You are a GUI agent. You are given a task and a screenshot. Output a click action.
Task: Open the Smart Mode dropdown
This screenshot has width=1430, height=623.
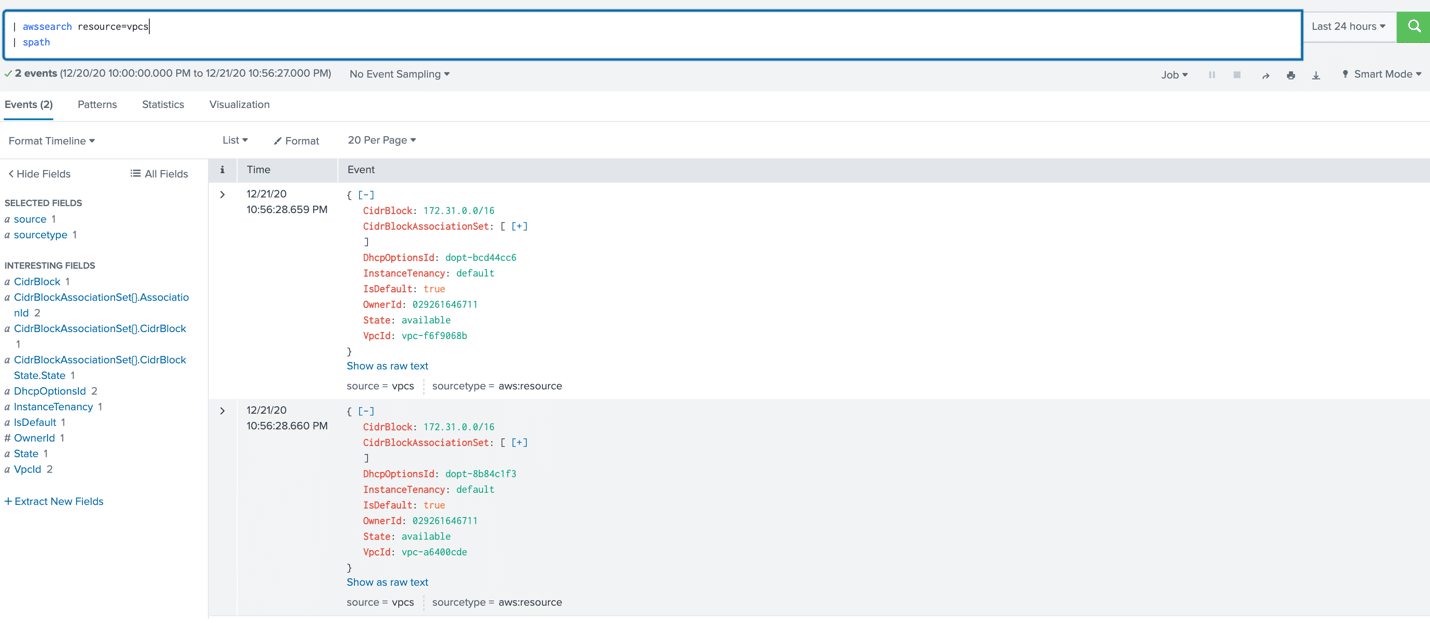1381,74
